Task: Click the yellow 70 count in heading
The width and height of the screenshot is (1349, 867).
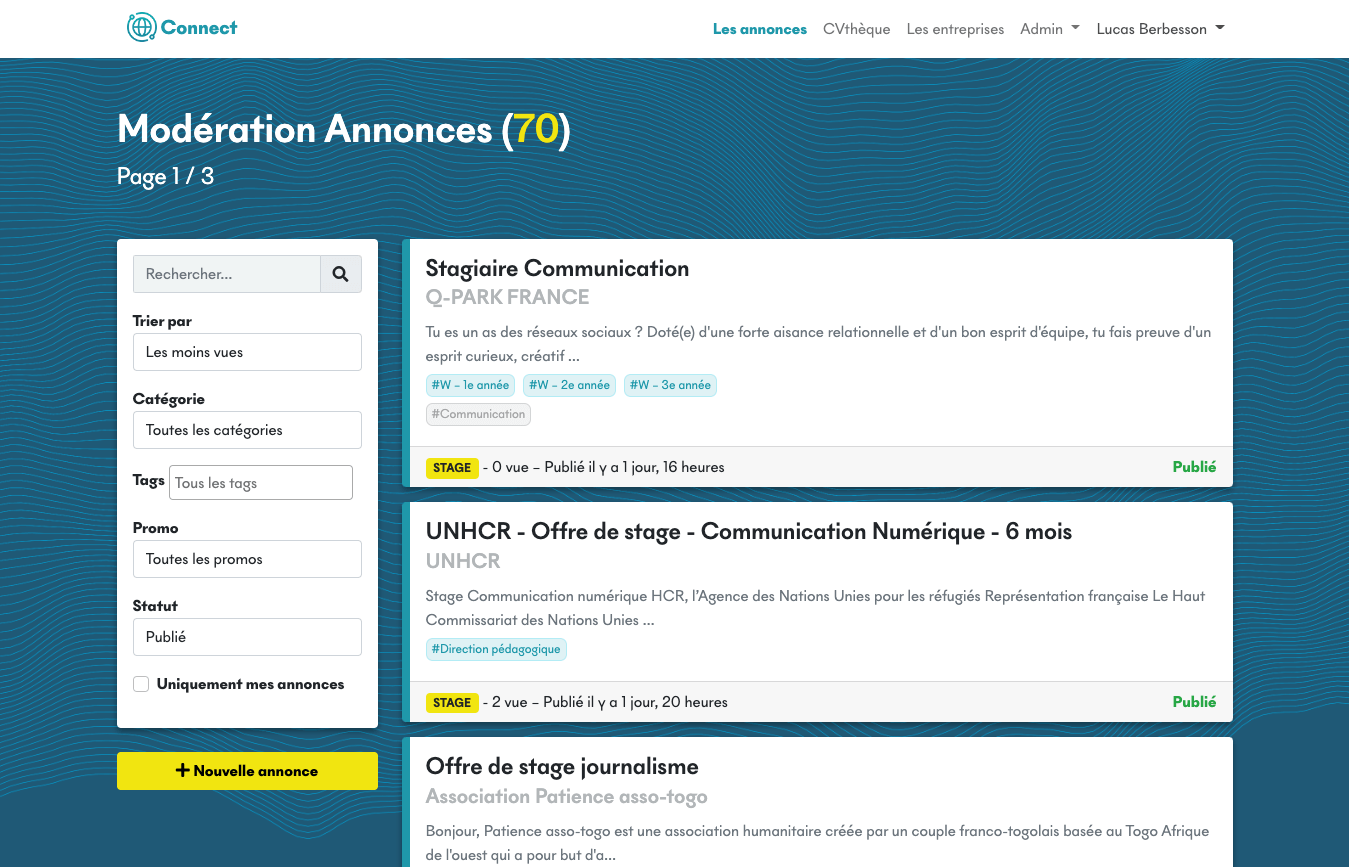Action: (x=536, y=130)
